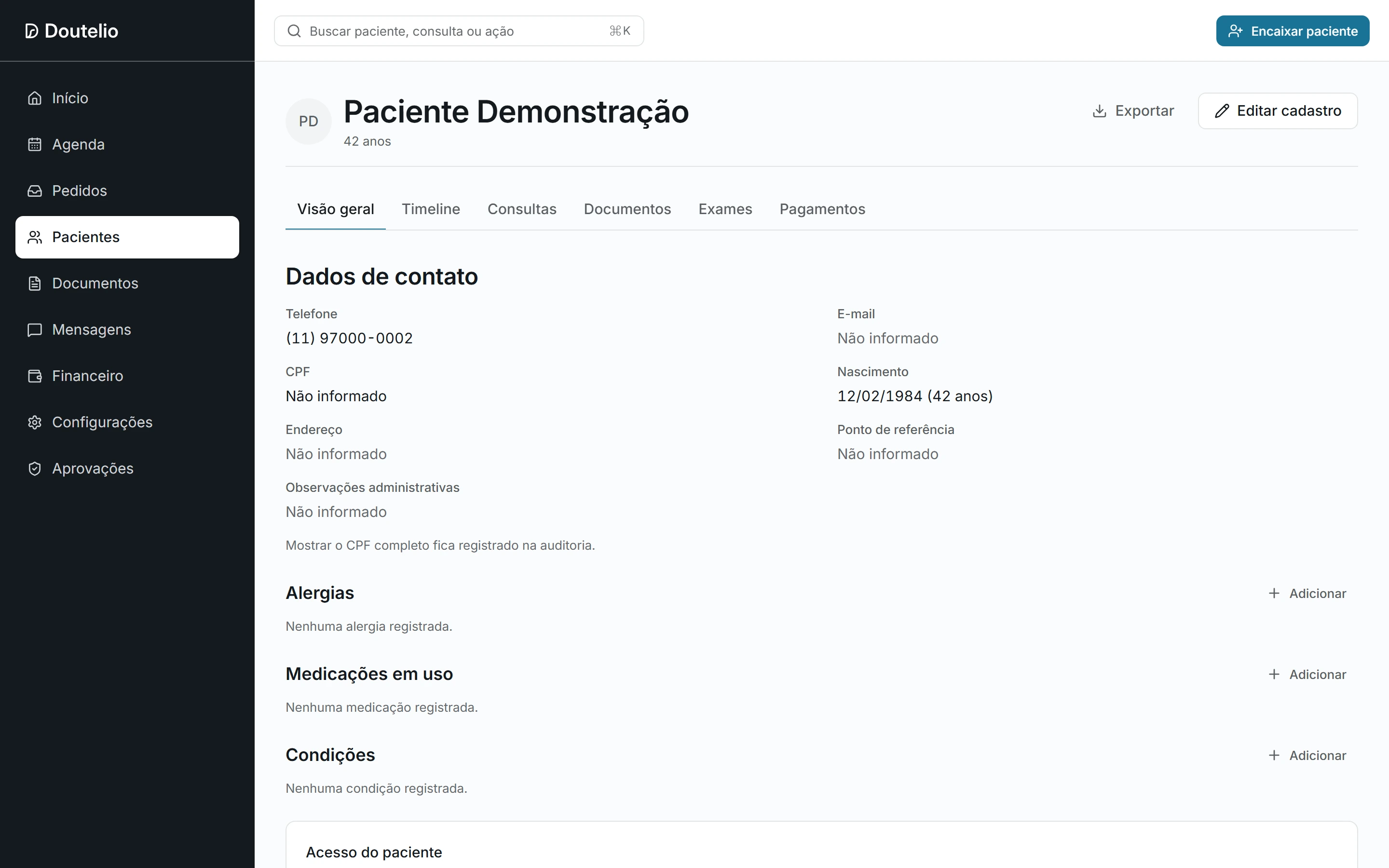Focus the Buscar paciente search field

[x=459, y=31]
